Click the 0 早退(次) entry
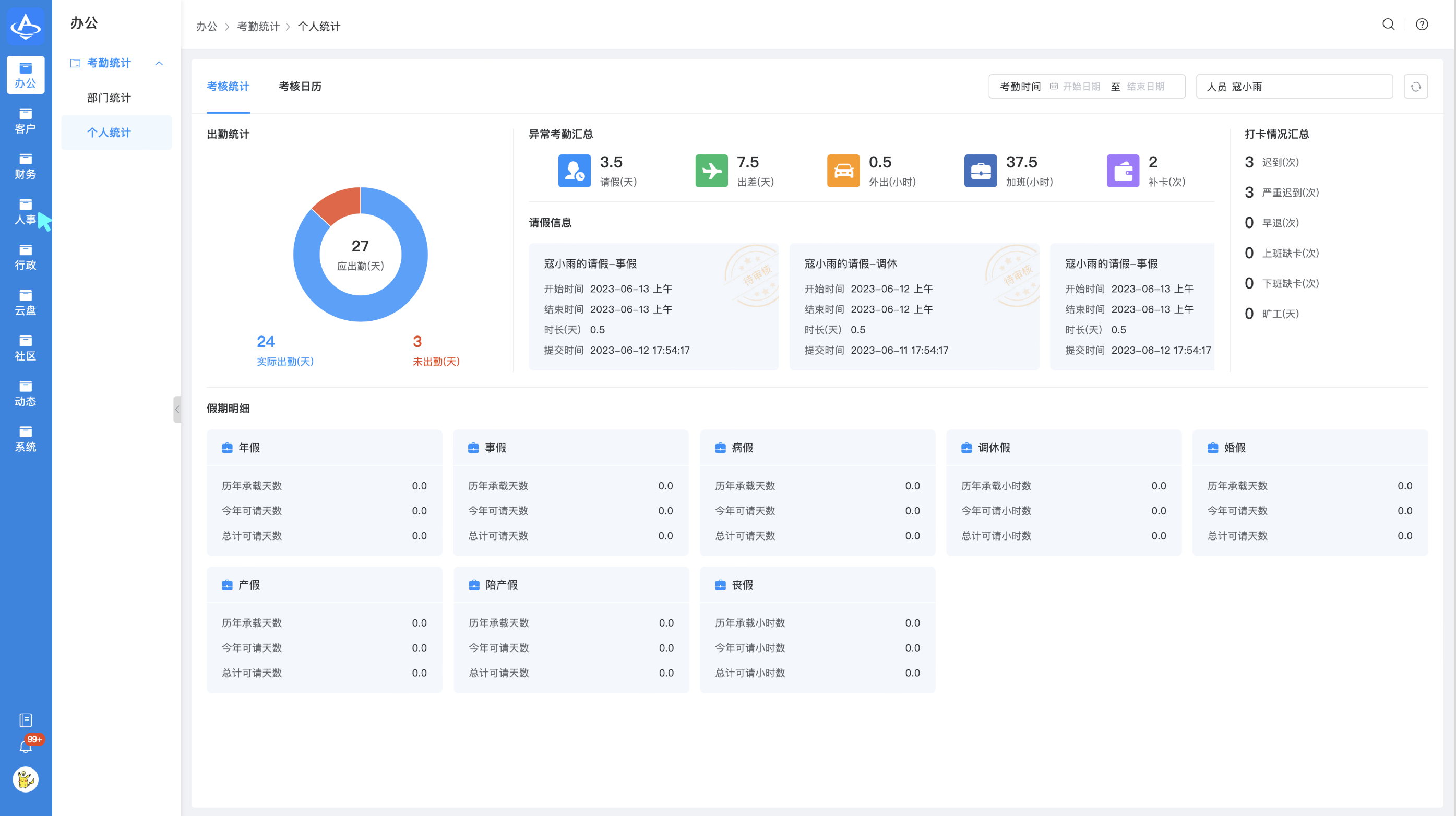This screenshot has height=816, width=1456. (x=1272, y=223)
